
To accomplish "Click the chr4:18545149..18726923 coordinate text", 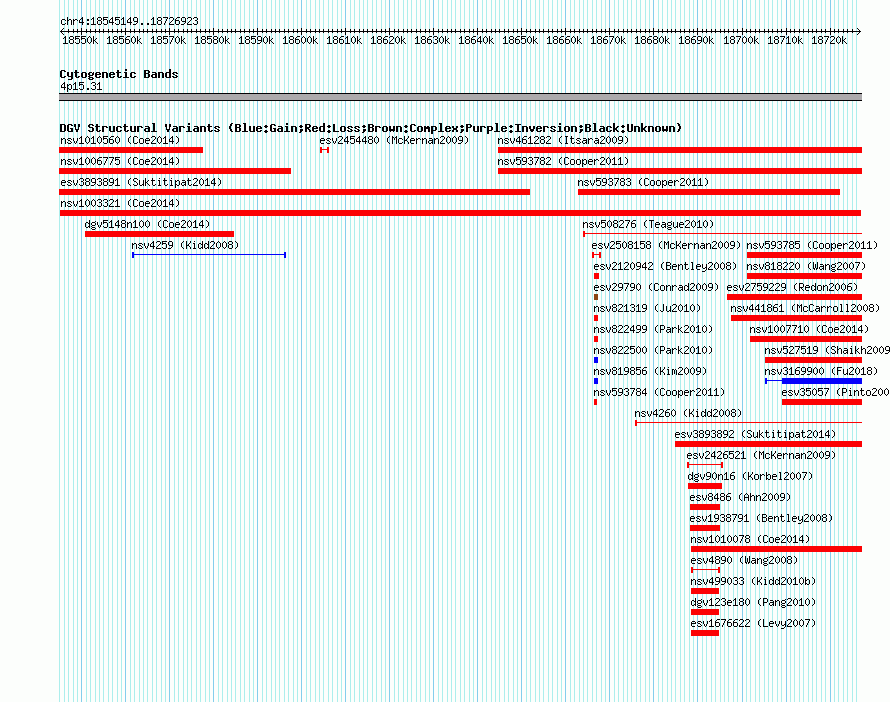I will [129, 21].
